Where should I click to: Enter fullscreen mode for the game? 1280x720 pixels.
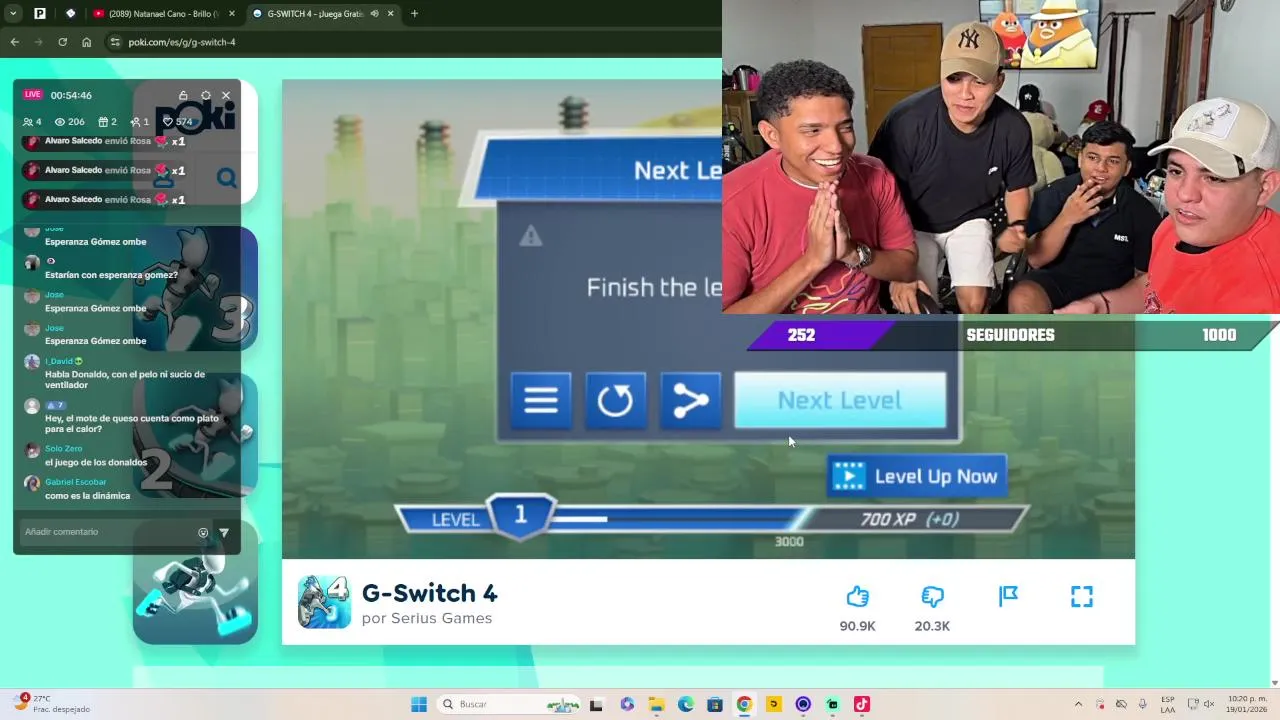click(1082, 597)
